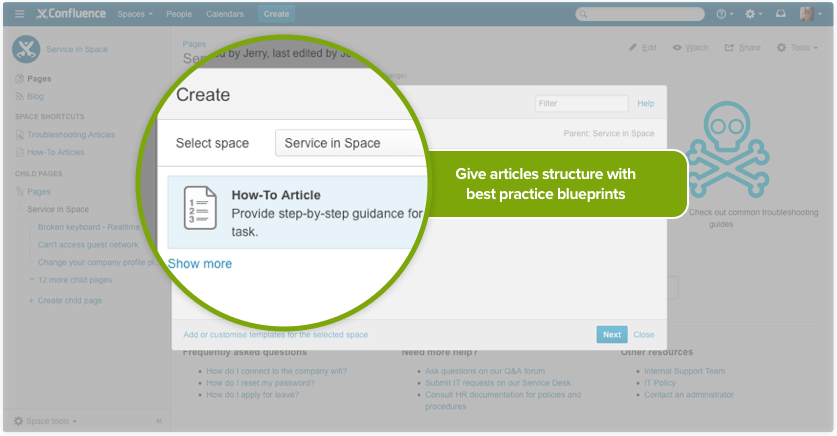The image size is (837, 436).
Task: Open the notifications inbox icon
Action: pyautogui.click(x=780, y=14)
